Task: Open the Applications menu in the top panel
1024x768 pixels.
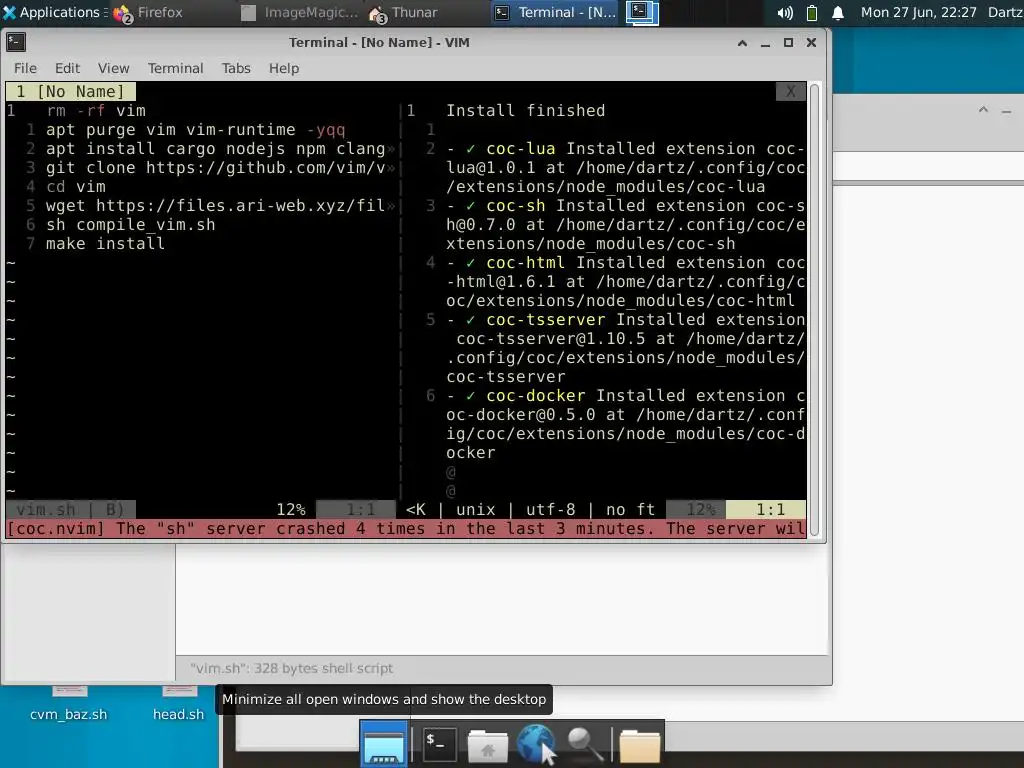Action: point(54,12)
